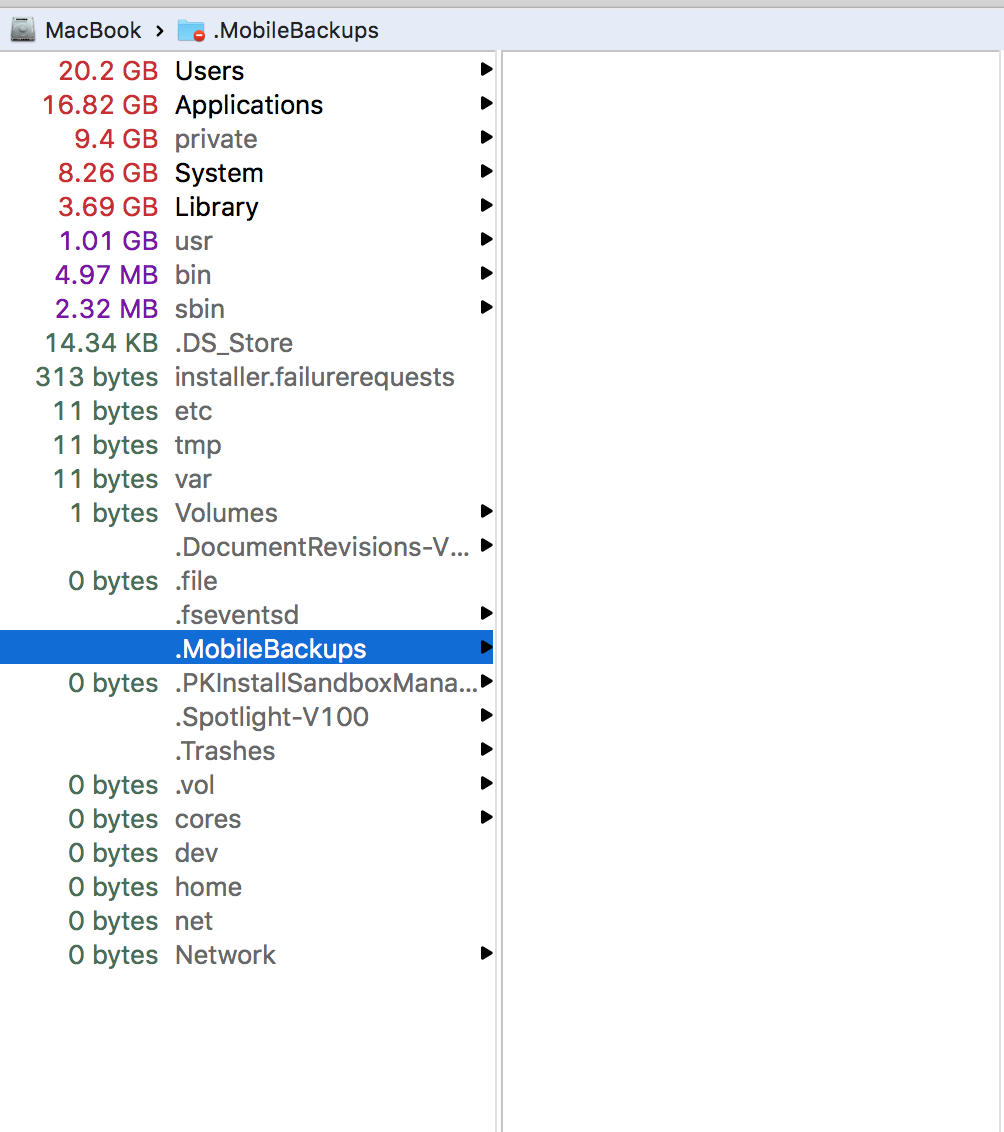Expand the private folder arrow
Screen dimensions: 1004x1132
tap(486, 137)
